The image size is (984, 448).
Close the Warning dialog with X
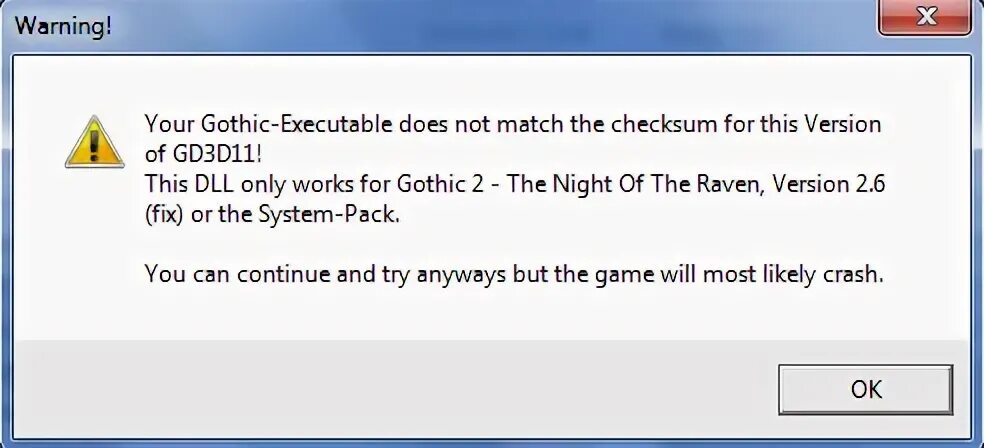click(x=927, y=17)
